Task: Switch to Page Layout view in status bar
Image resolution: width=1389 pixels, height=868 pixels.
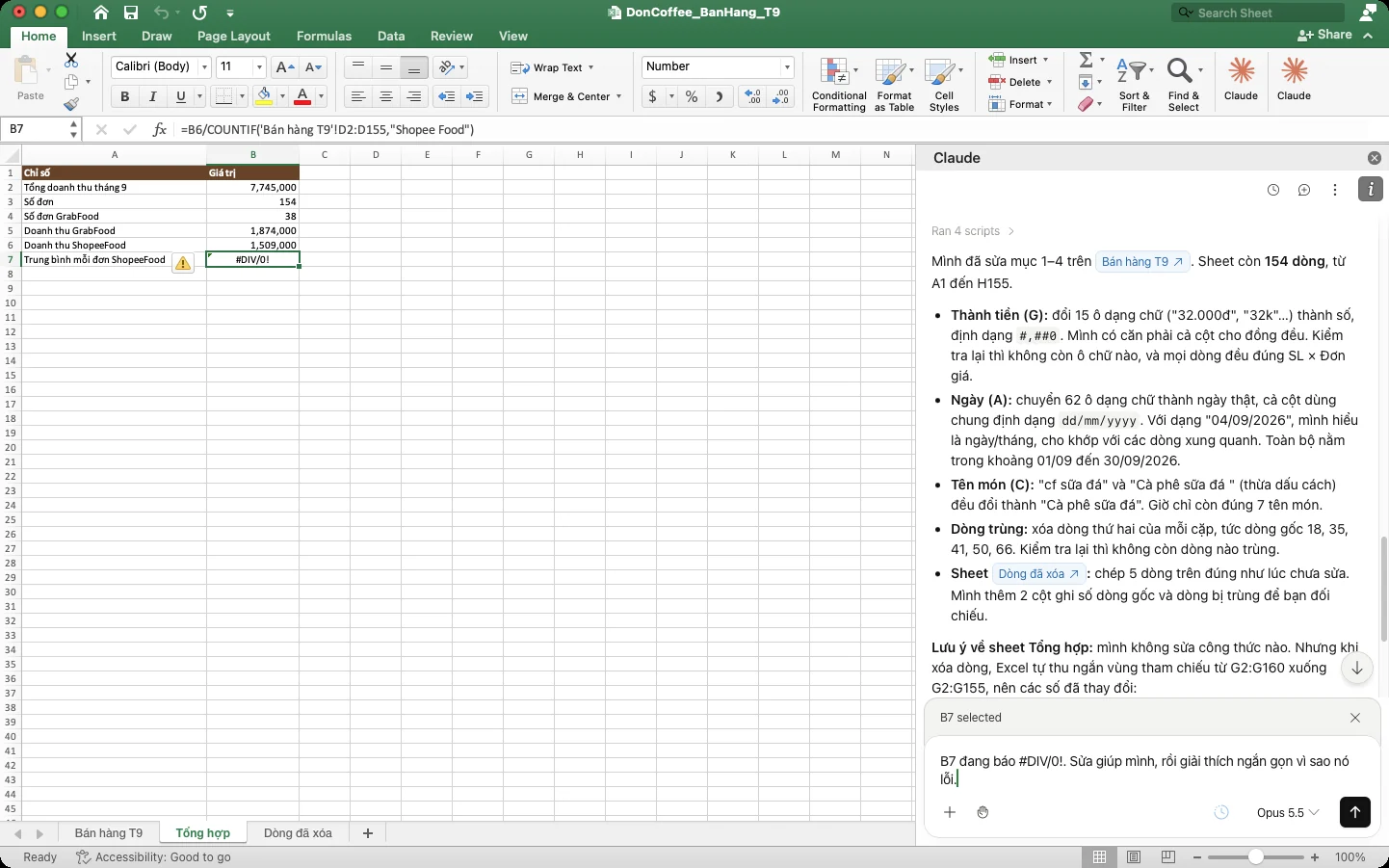Action: point(1134,857)
